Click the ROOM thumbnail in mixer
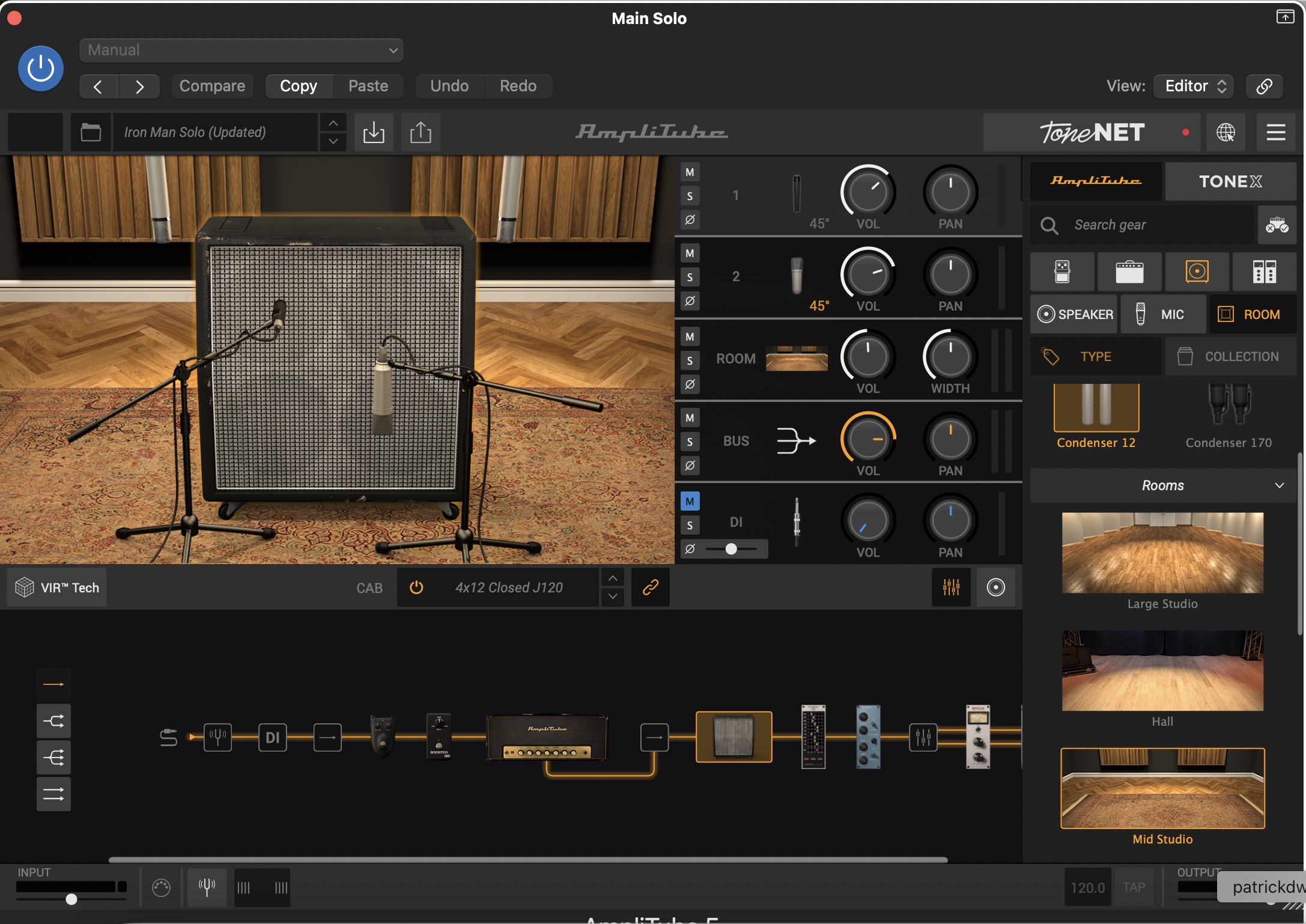Screen dimensions: 1306x924 (797, 358)
